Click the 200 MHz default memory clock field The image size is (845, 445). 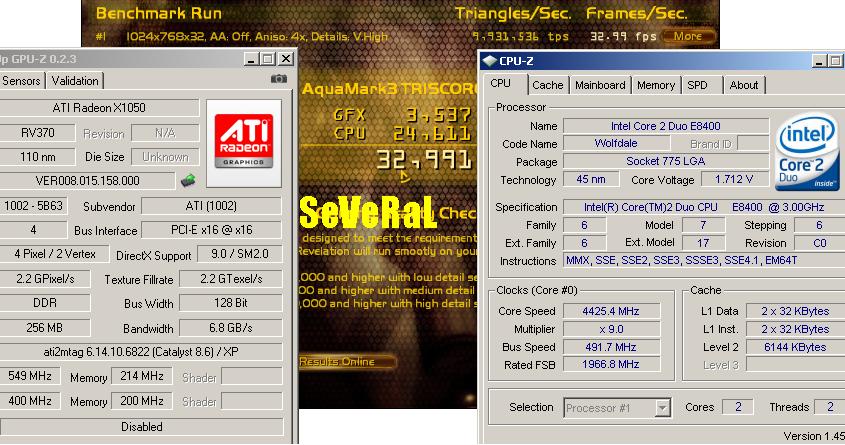coord(142,401)
